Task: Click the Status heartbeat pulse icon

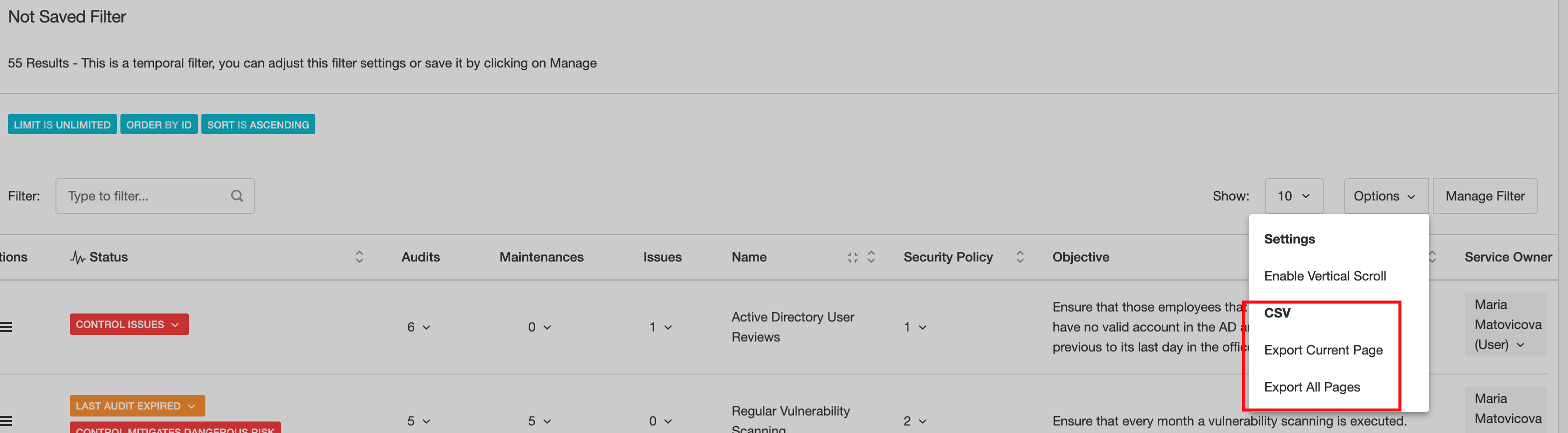Action: 77,257
